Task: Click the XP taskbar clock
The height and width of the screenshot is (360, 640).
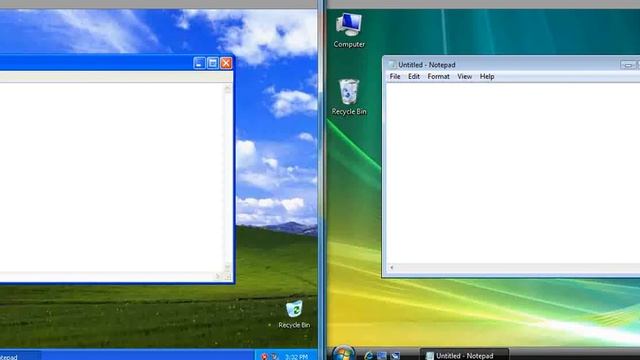Action: pos(296,357)
